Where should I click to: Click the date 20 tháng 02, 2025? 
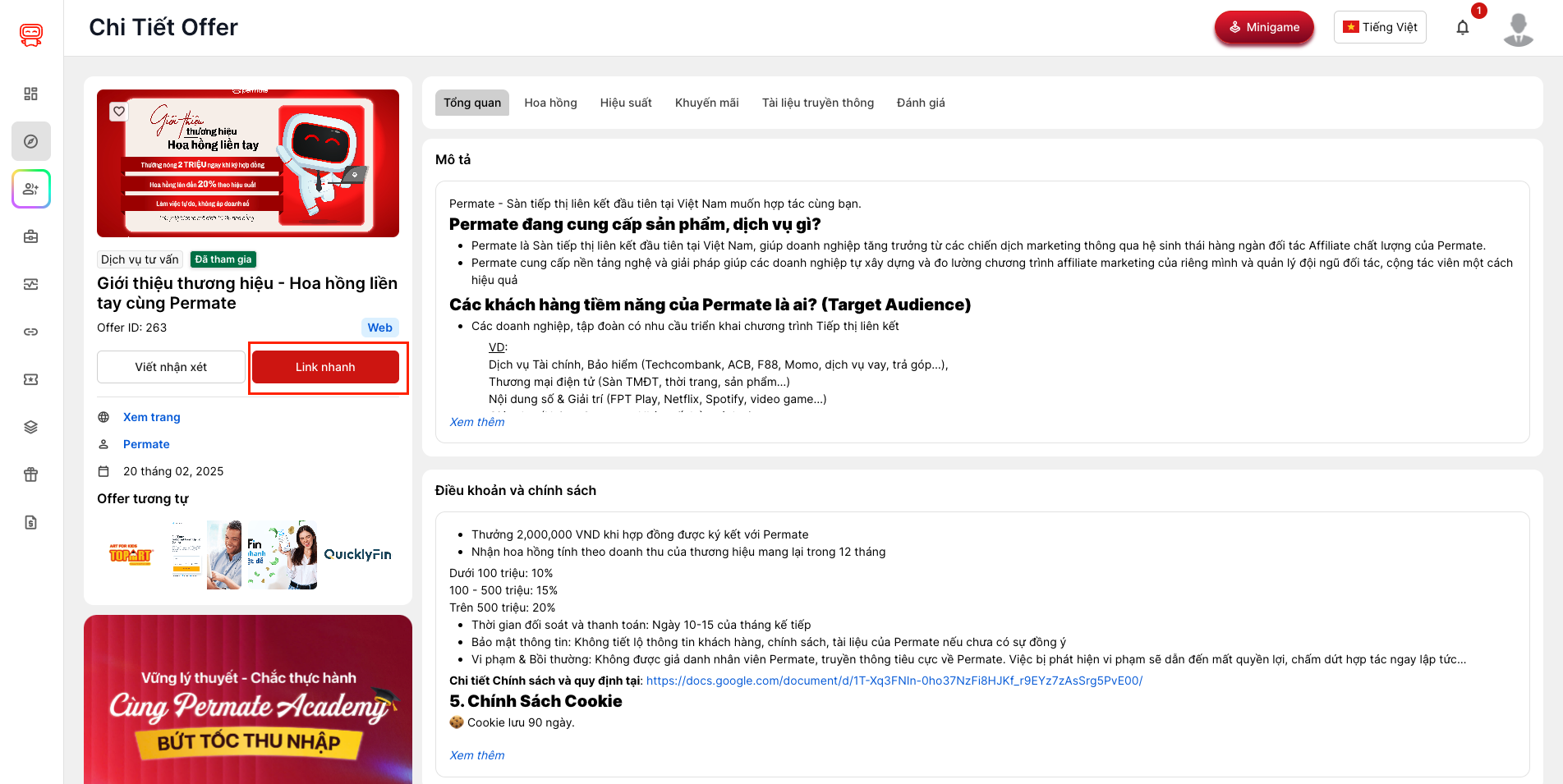coord(173,471)
